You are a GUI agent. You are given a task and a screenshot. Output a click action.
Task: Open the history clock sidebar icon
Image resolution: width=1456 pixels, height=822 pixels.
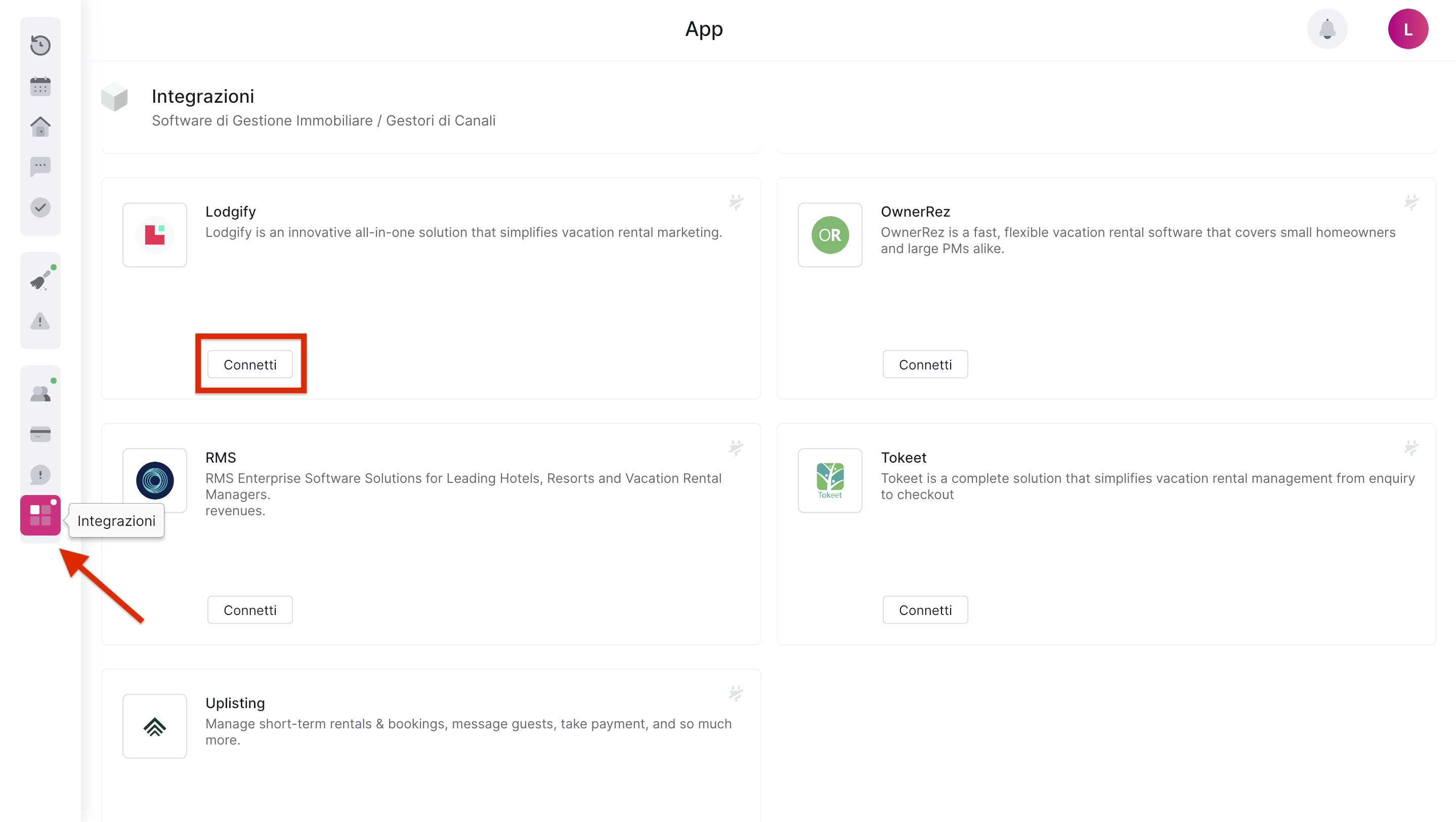tap(40, 45)
